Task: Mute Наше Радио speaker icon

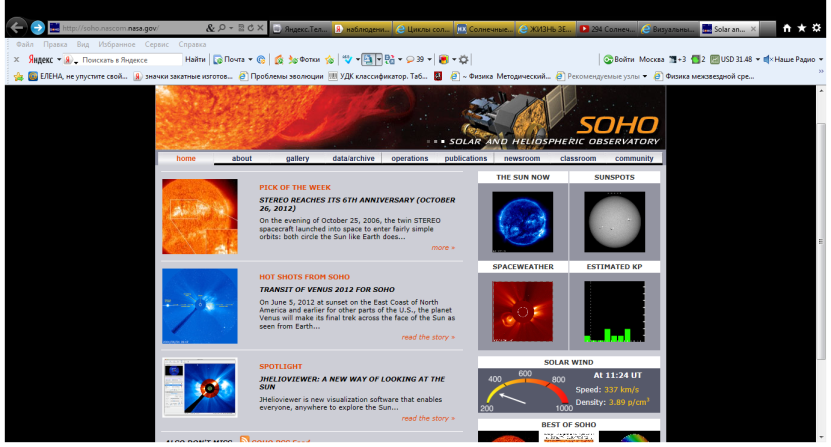Action: 767,59
